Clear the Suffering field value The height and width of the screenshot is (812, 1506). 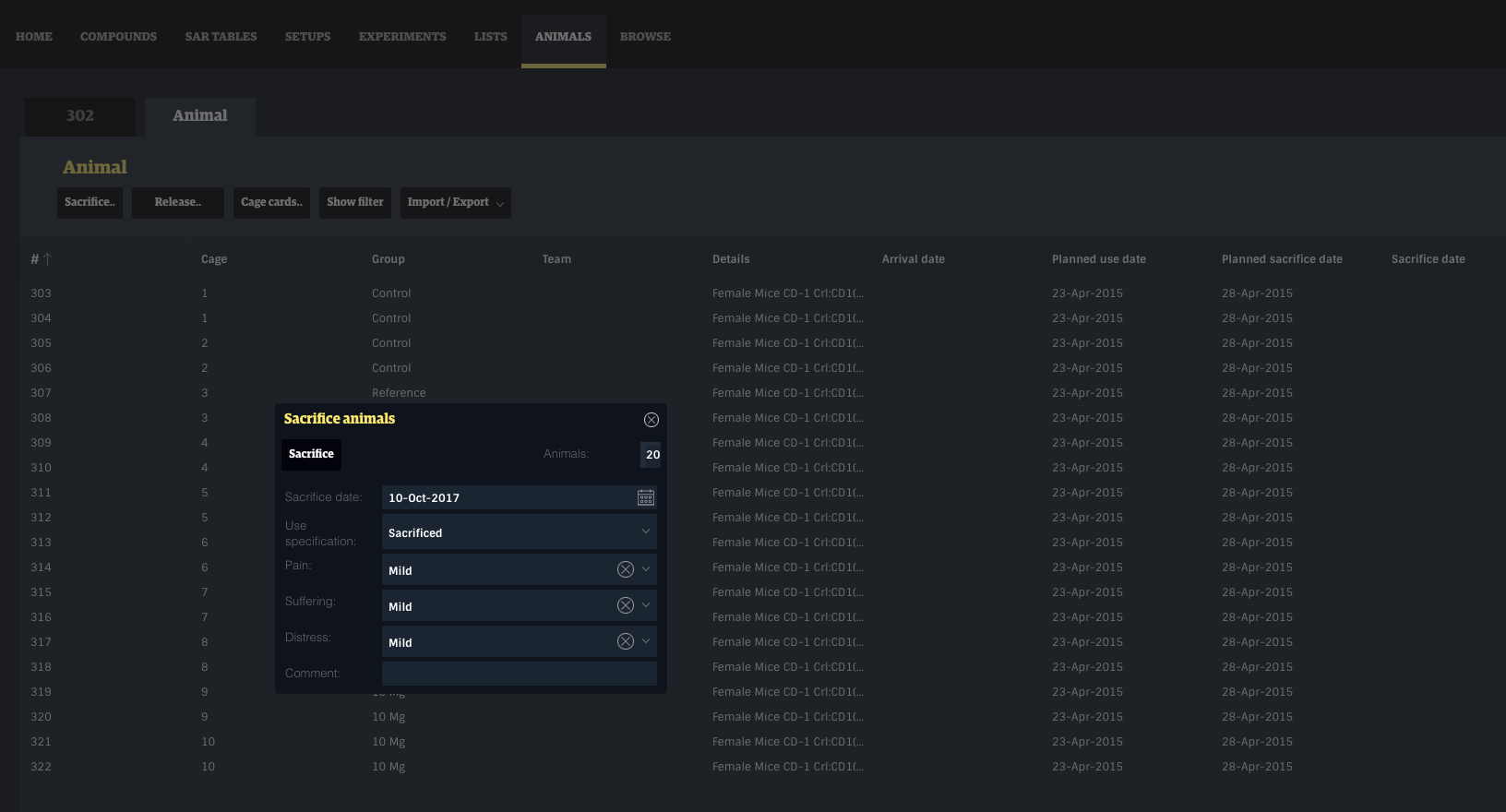pyautogui.click(x=625, y=606)
